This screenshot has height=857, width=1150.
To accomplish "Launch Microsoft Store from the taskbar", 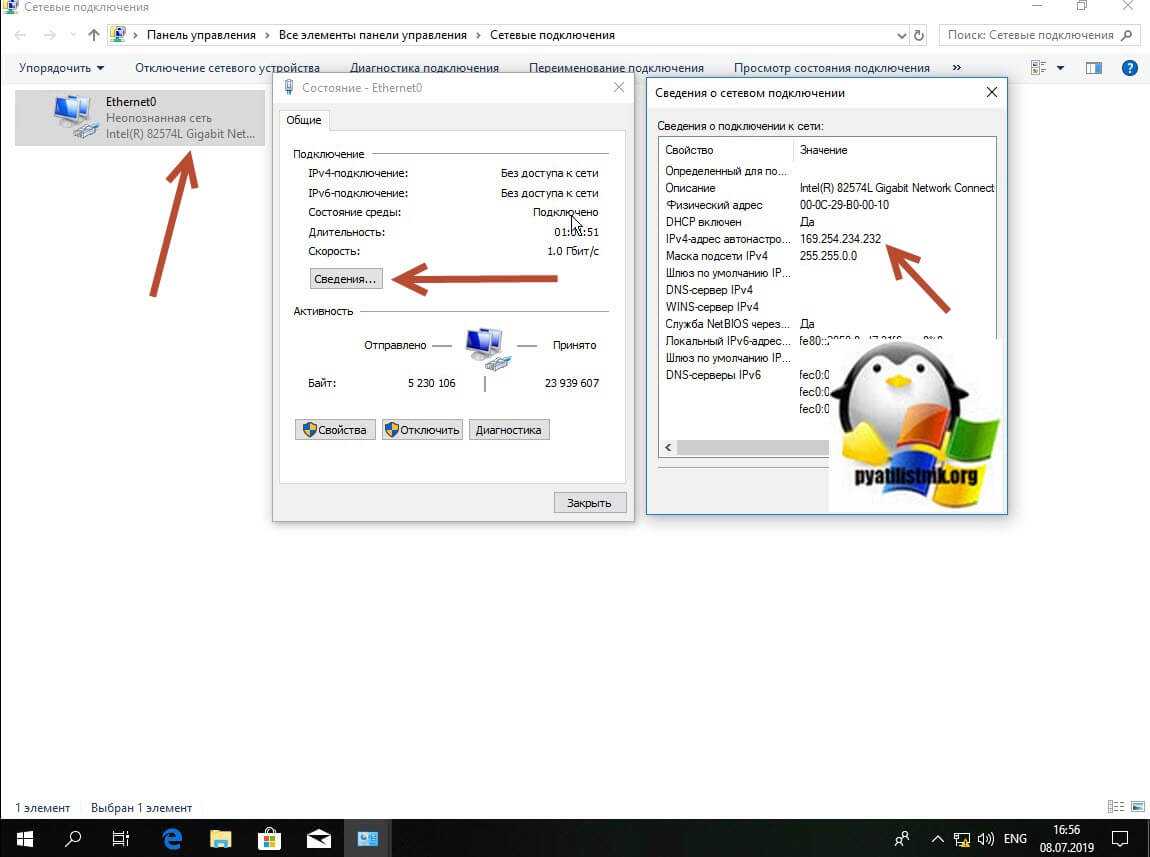I will [x=269, y=838].
